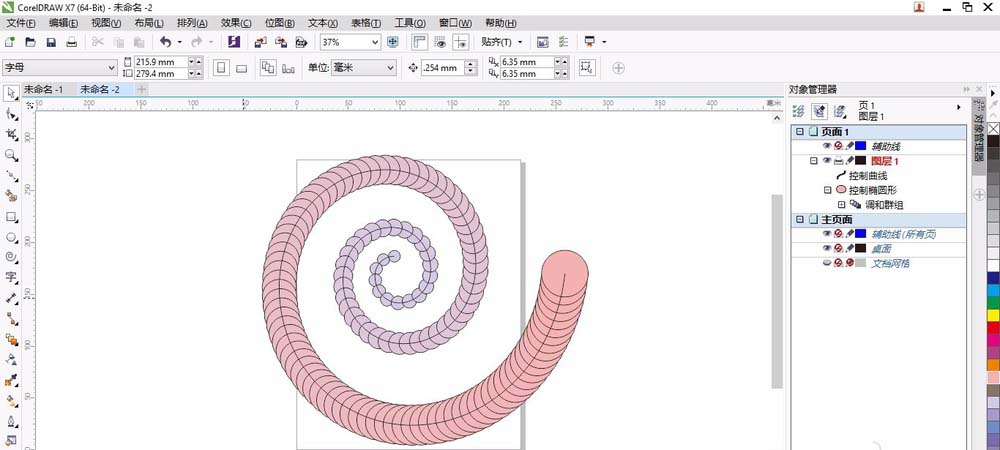Select the Crop tool
1000x450 pixels.
tap(11, 134)
